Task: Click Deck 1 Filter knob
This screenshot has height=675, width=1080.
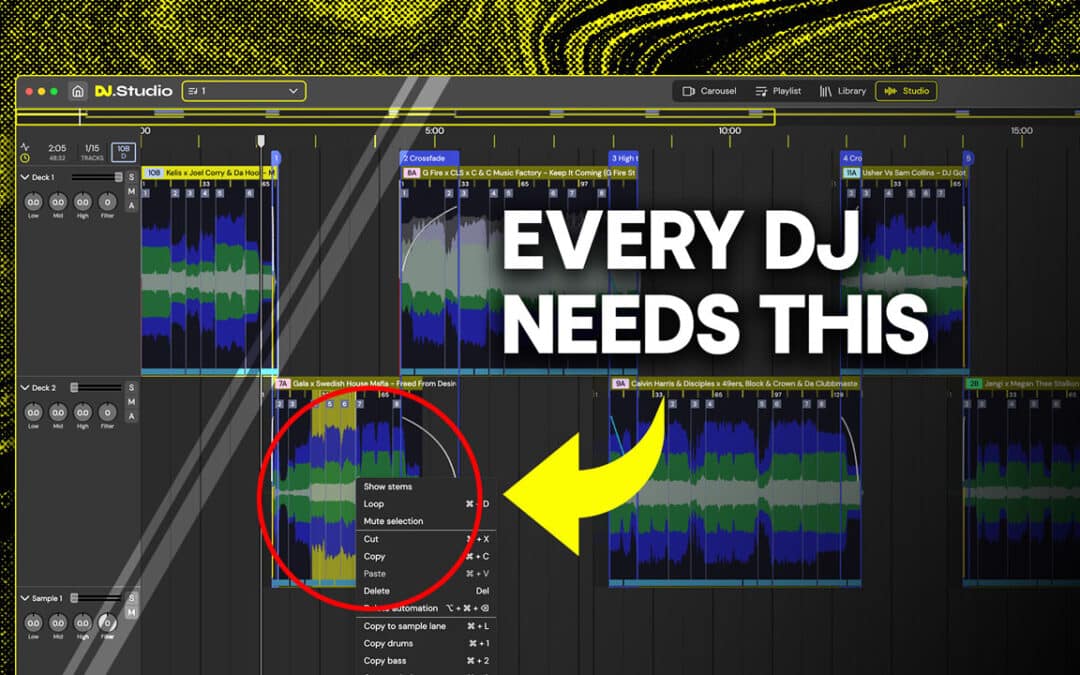Action: click(107, 202)
